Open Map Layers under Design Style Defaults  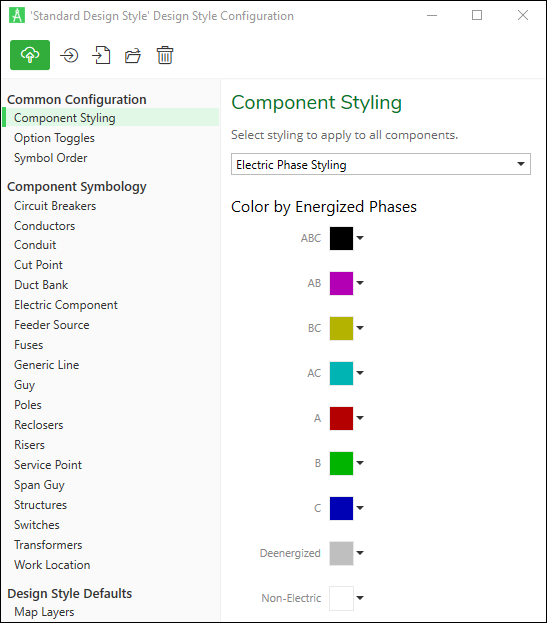pos(44,612)
